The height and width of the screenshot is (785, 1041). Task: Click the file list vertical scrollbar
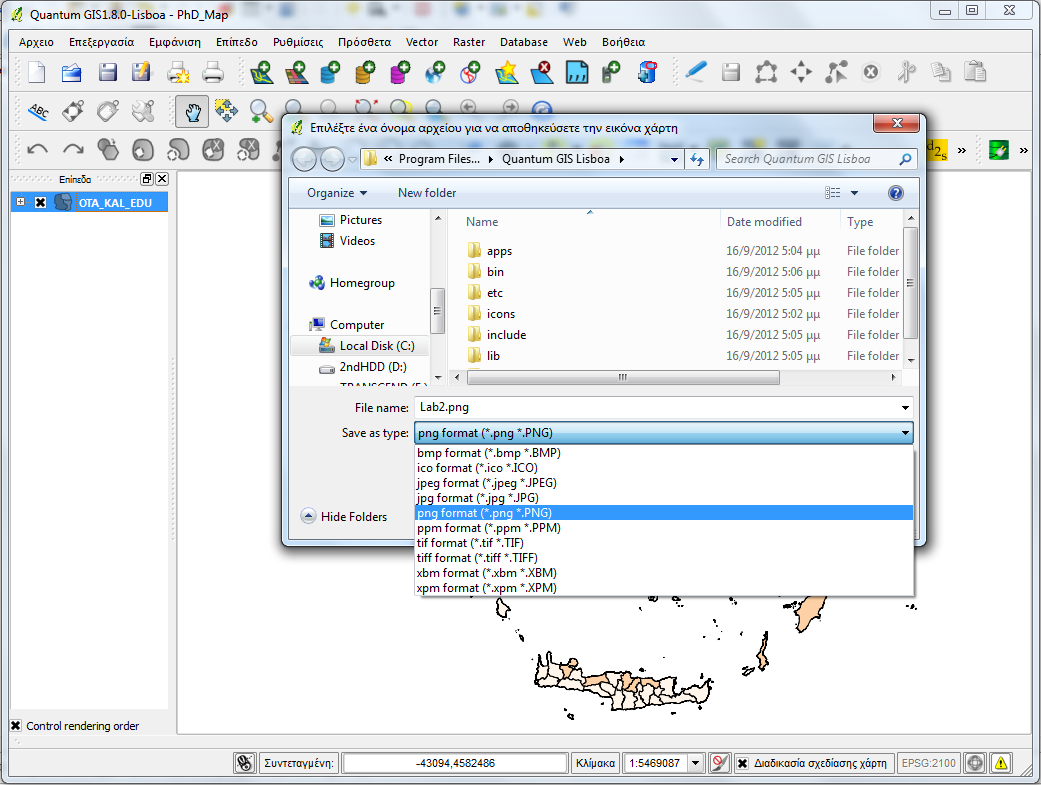(911, 283)
